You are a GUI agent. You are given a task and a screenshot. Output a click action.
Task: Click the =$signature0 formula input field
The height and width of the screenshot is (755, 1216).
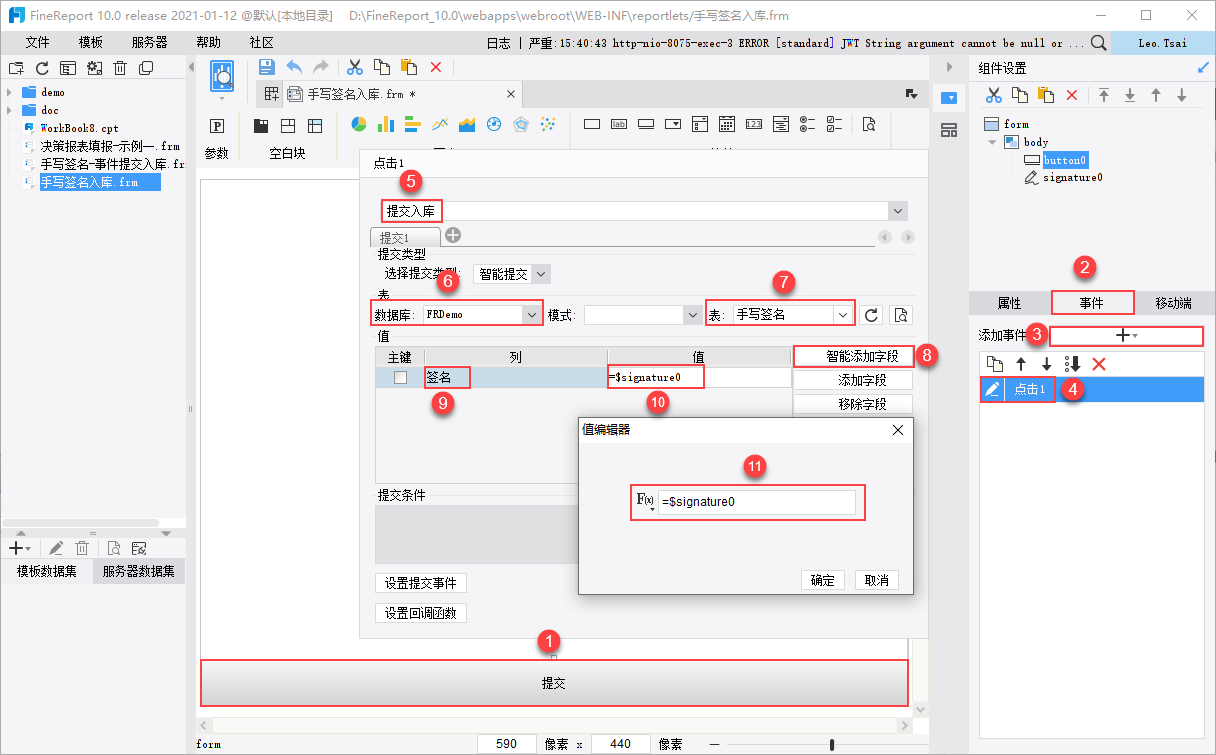click(x=757, y=502)
